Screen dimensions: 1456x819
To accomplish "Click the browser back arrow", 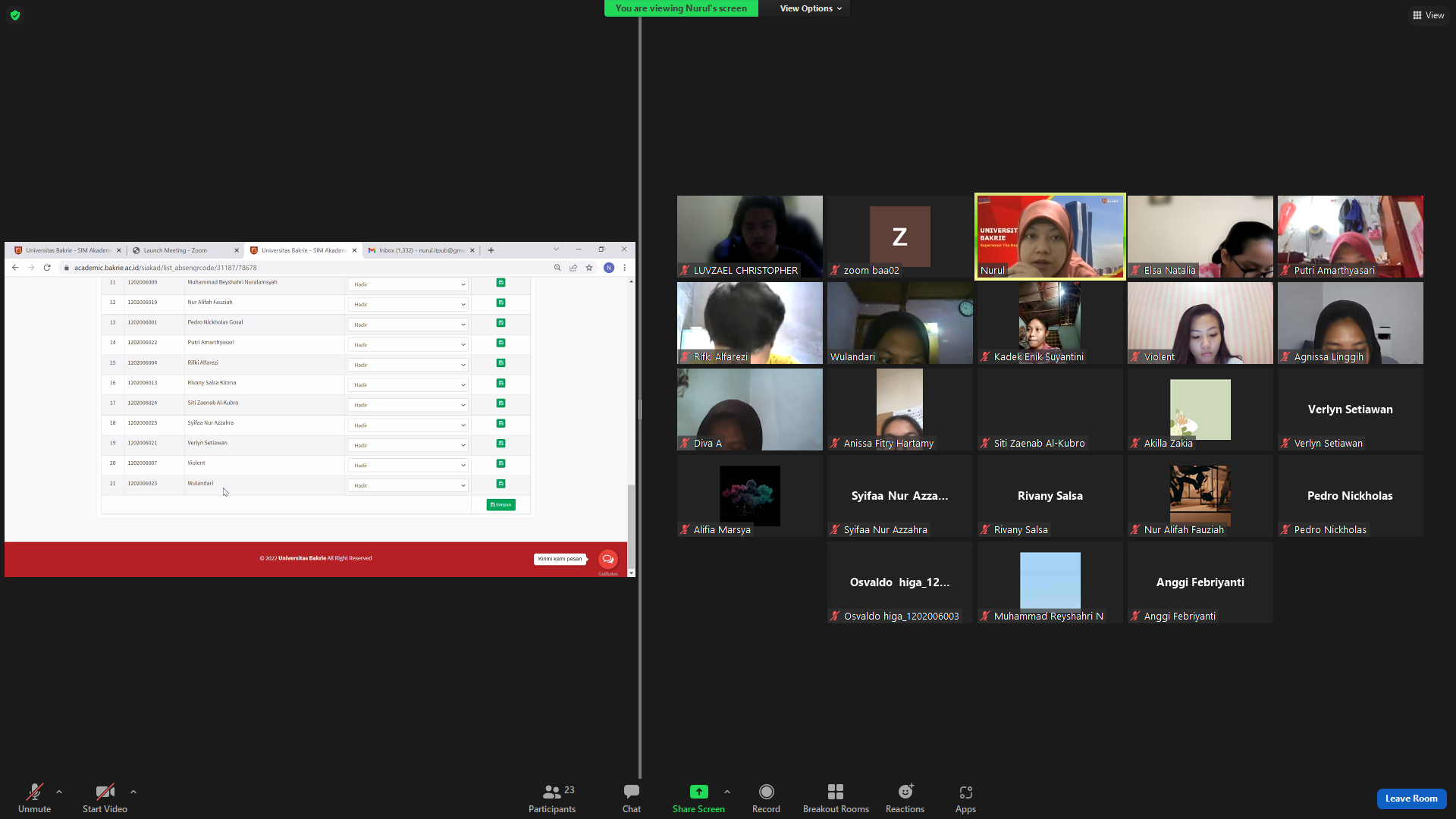I will coord(15,268).
